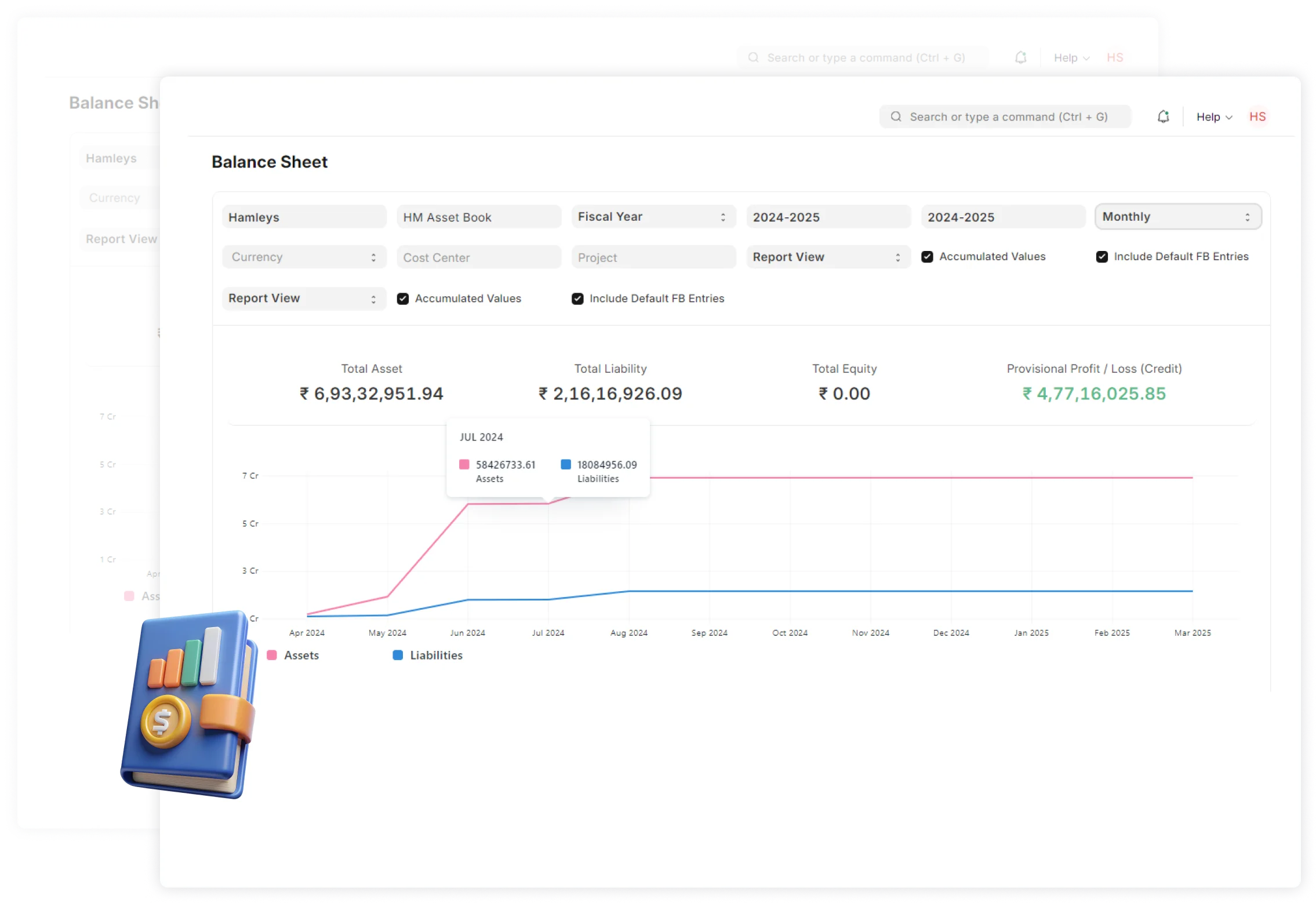Click the Provisional Profit / Loss amount link
This screenshot has width=1316, height=903.
1093,394
